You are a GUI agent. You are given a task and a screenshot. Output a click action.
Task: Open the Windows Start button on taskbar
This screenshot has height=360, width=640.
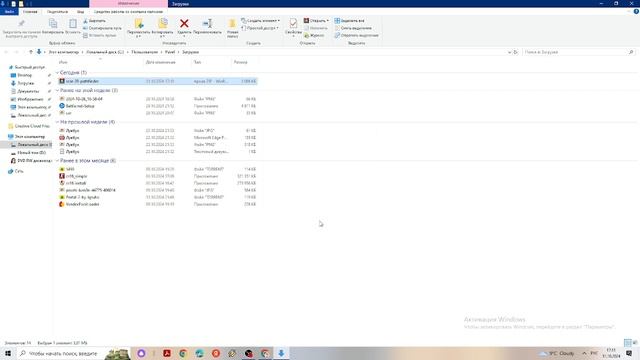(x=8, y=353)
